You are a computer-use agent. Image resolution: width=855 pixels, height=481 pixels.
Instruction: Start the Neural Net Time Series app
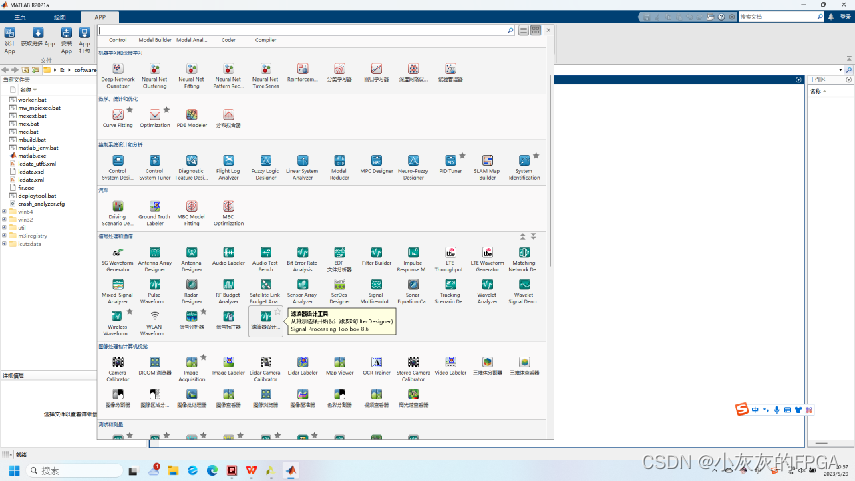click(266, 75)
